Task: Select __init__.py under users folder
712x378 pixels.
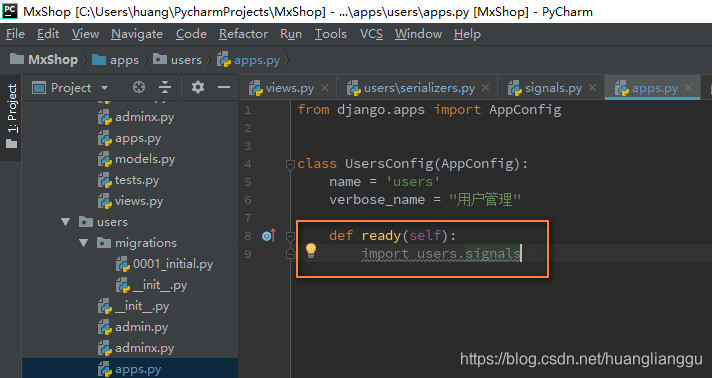Action: coord(134,306)
